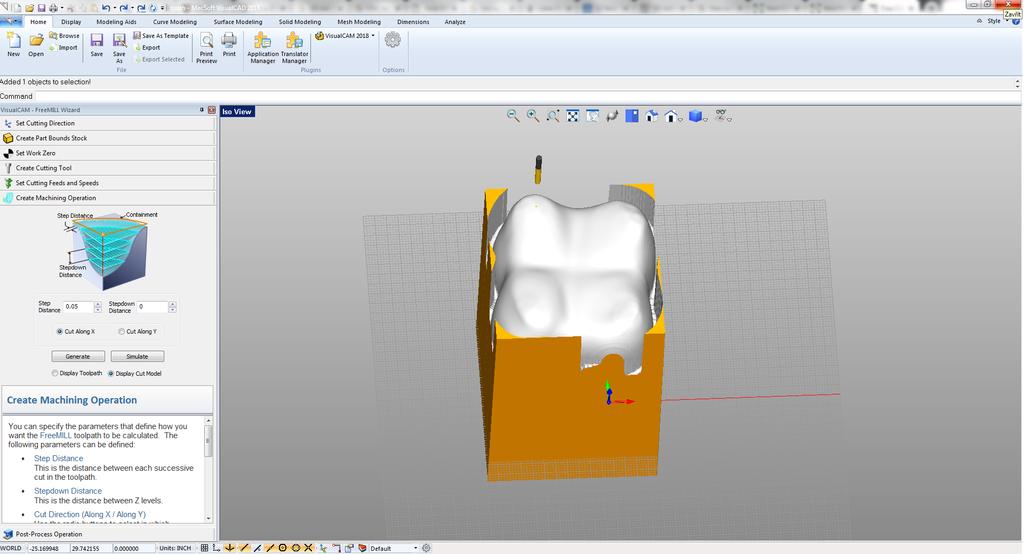
Task: Switch to the Solid Modeling tab
Action: point(300,22)
